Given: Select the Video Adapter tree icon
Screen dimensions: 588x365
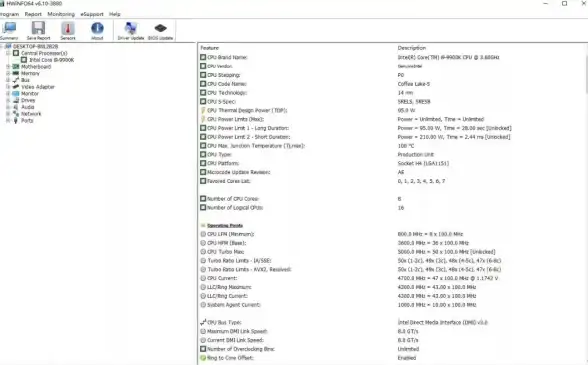Looking at the screenshot, I should [16, 87].
